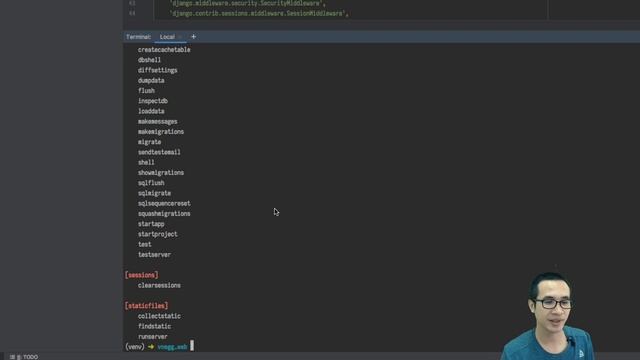Click the 'showmigrations' command text
The width and height of the screenshot is (640, 360).
(x=161, y=173)
